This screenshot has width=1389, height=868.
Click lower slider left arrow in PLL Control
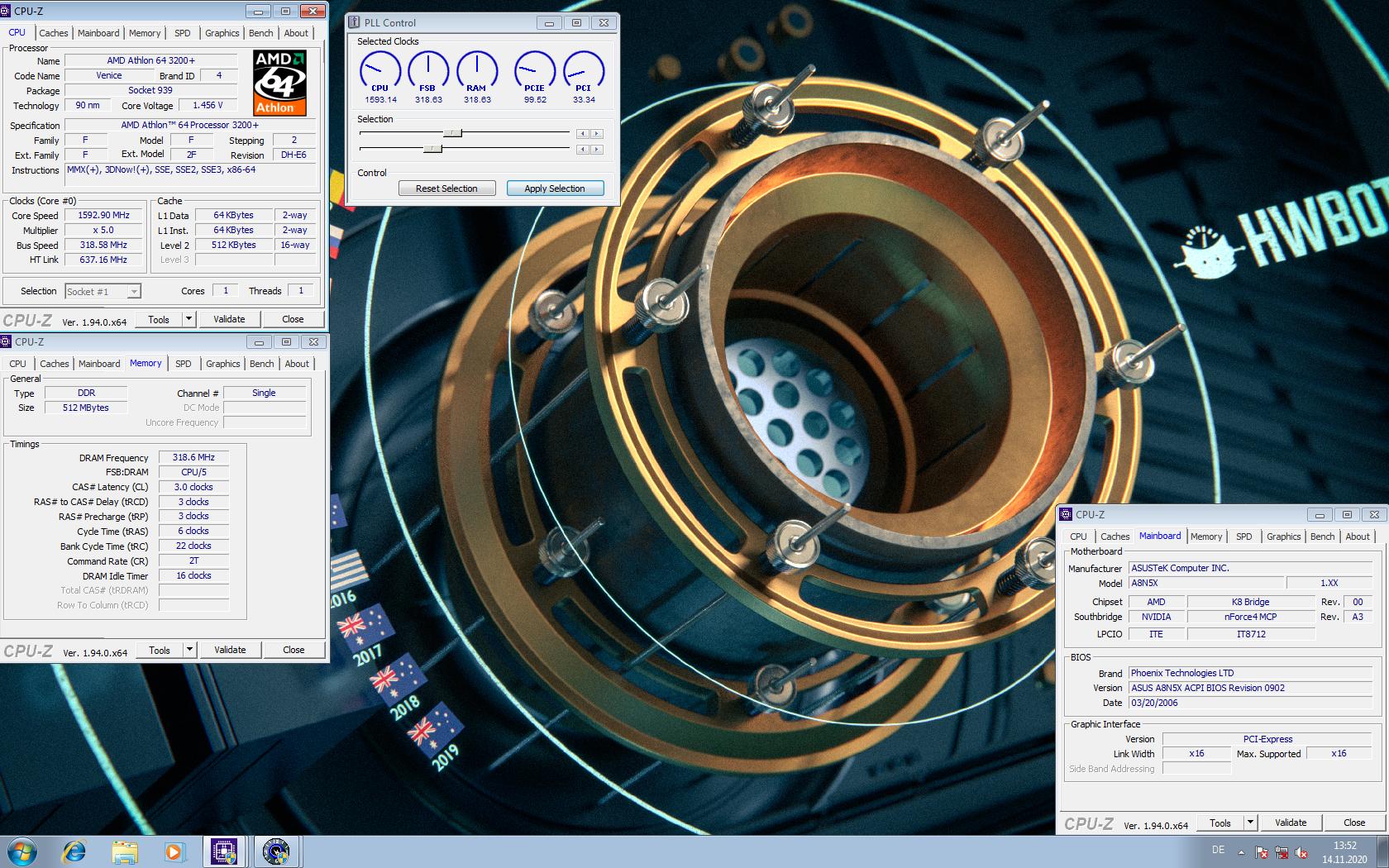tap(583, 149)
